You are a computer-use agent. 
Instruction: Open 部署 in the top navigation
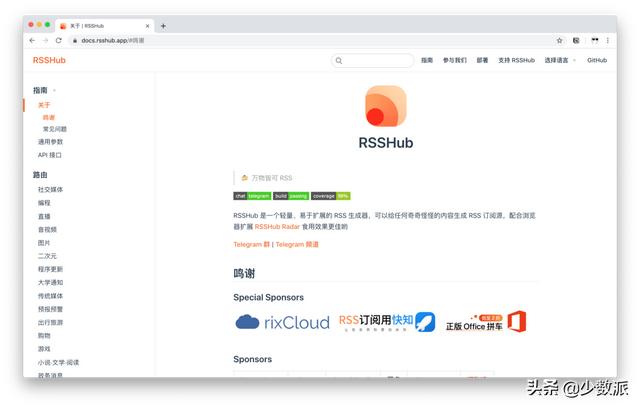(x=482, y=60)
